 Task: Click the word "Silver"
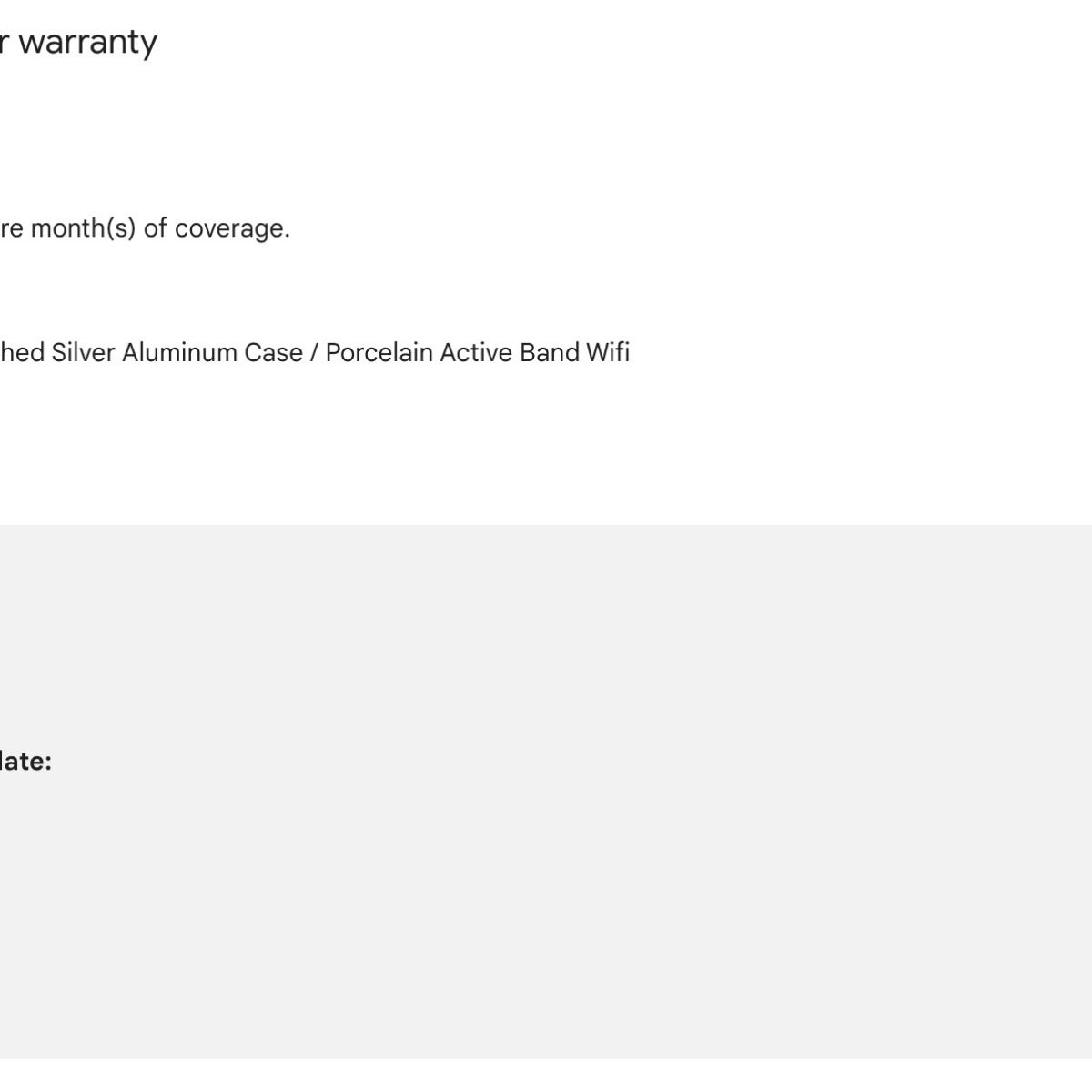[83, 353]
